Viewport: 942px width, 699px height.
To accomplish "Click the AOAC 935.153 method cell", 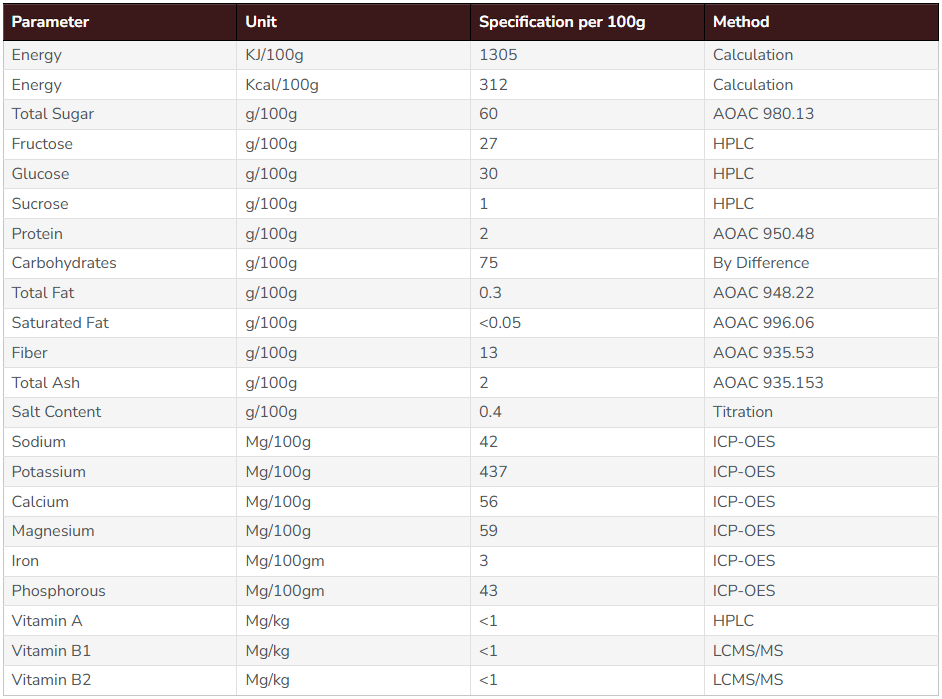I will 821,383.
